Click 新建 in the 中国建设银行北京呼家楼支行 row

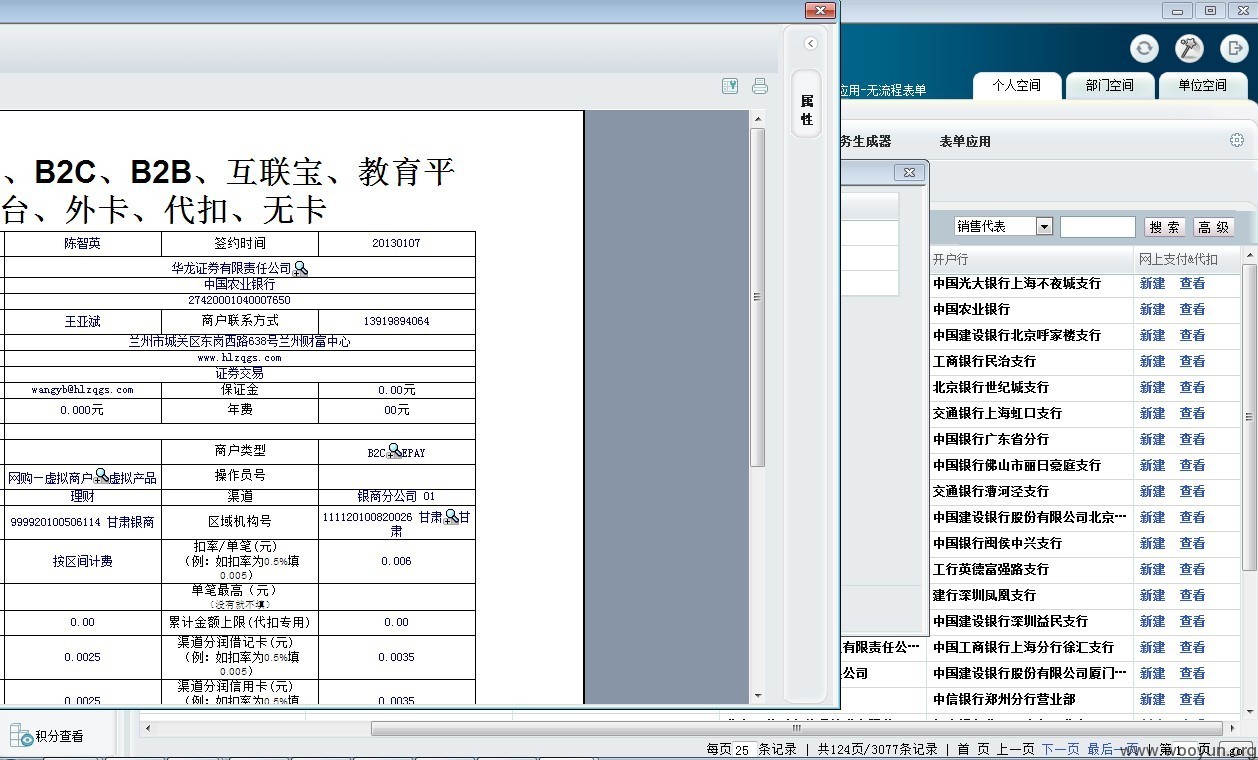[1152, 335]
